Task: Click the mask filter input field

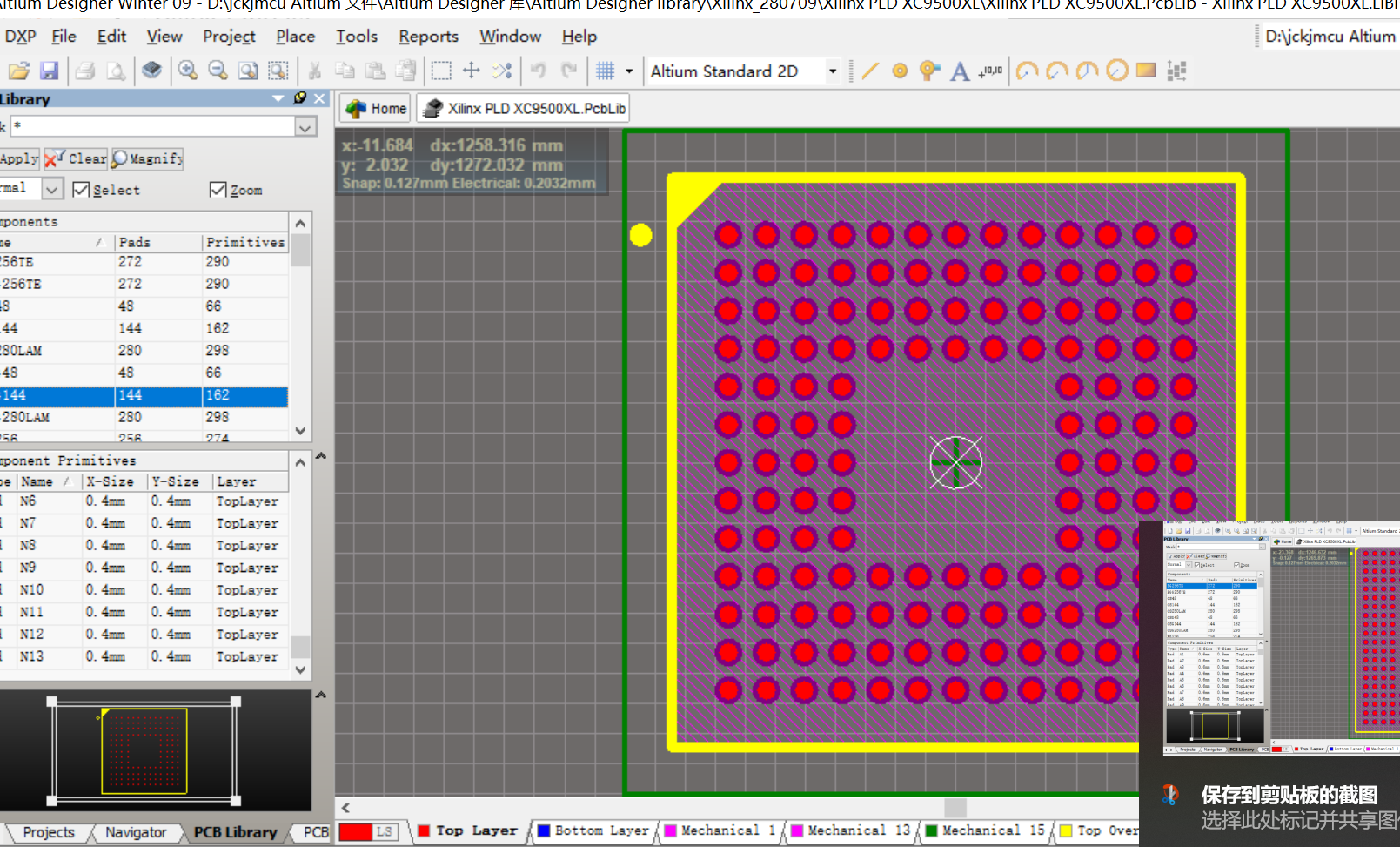Action: (153, 127)
